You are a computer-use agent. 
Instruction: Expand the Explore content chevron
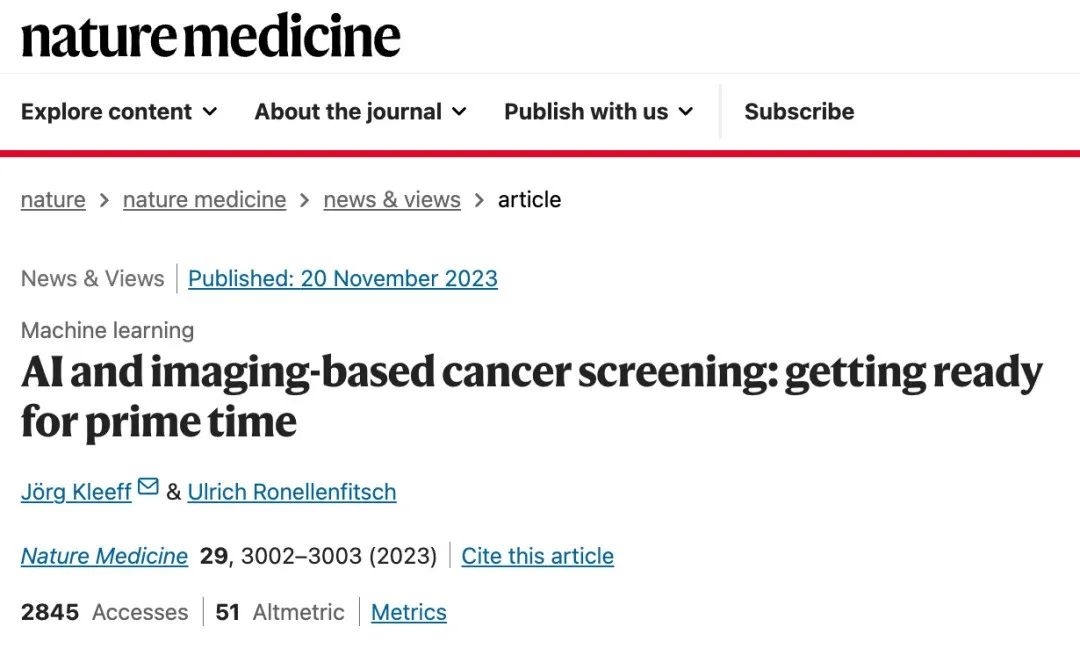pos(210,112)
